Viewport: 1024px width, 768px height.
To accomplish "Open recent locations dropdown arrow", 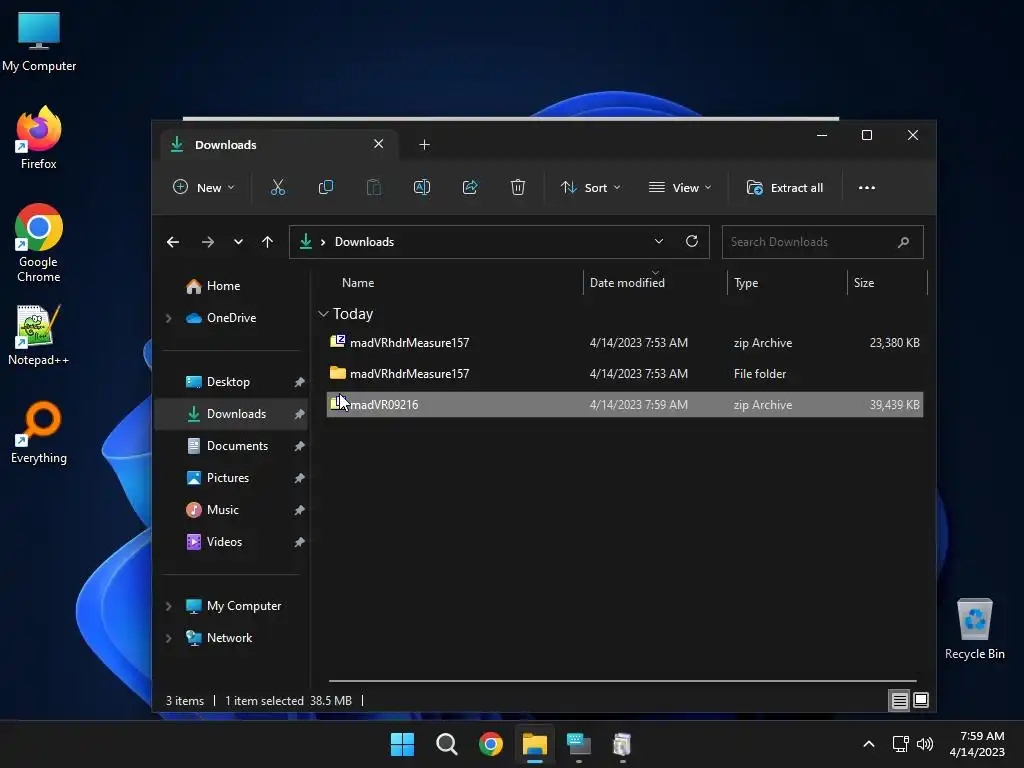I will point(238,242).
